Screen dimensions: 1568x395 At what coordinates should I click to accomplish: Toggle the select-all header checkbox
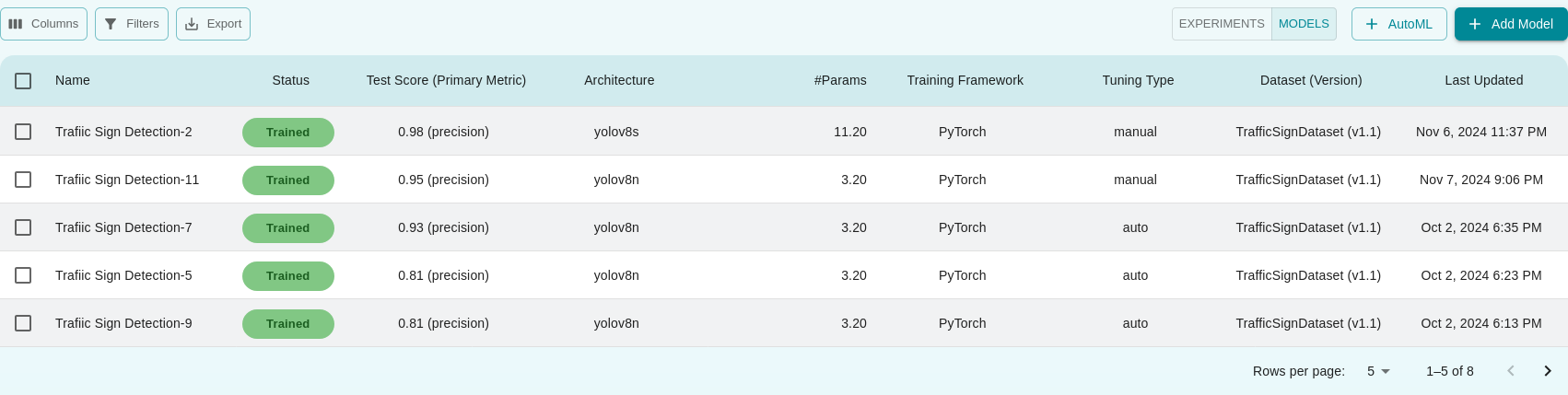pyautogui.click(x=23, y=81)
